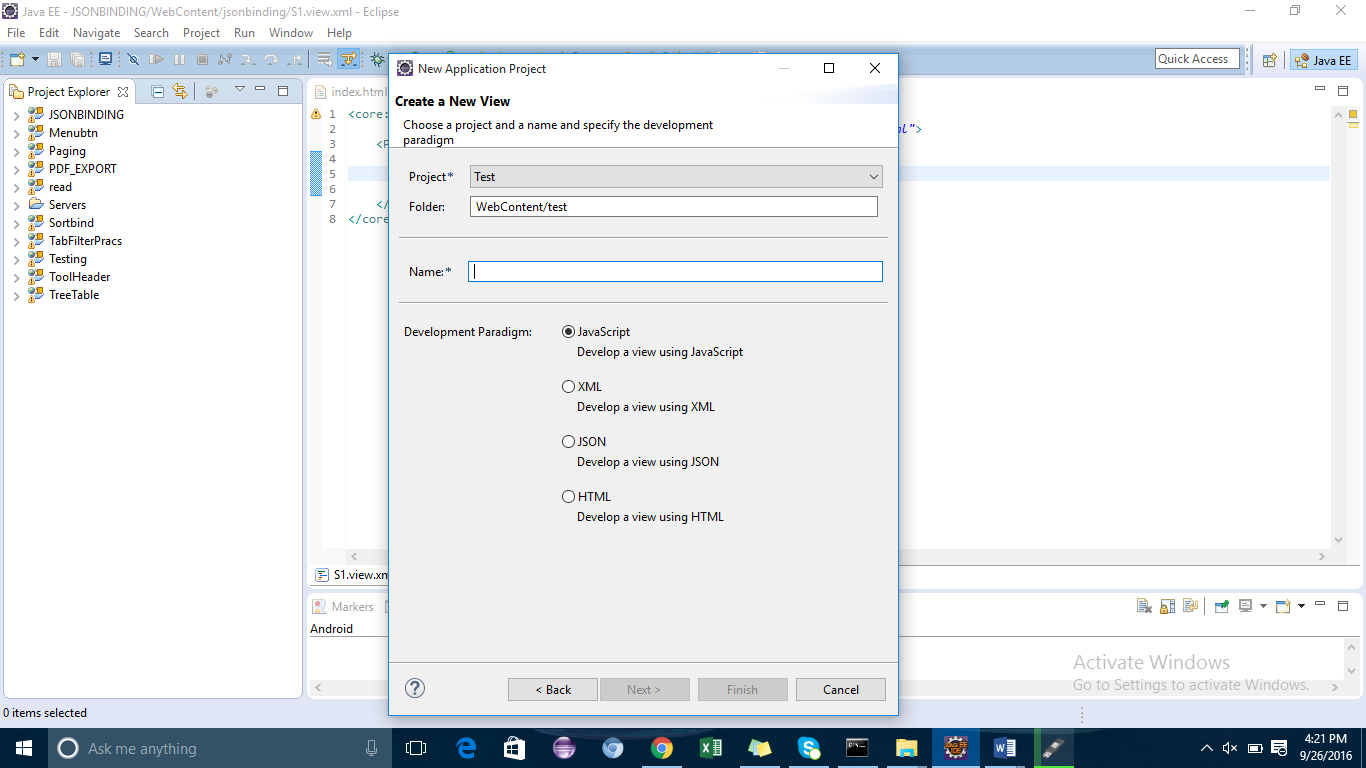Open the Open Console dropdown arrow
The height and width of the screenshot is (768, 1366).
click(x=1300, y=606)
